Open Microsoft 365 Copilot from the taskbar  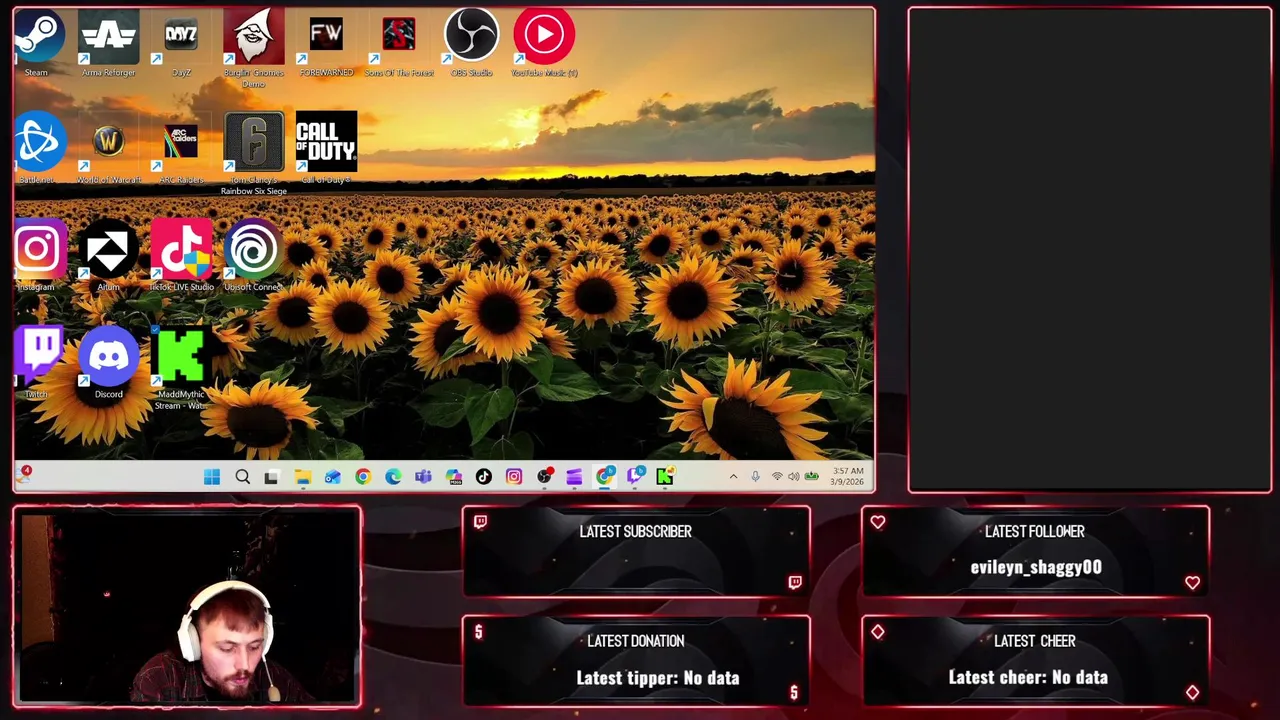(453, 477)
